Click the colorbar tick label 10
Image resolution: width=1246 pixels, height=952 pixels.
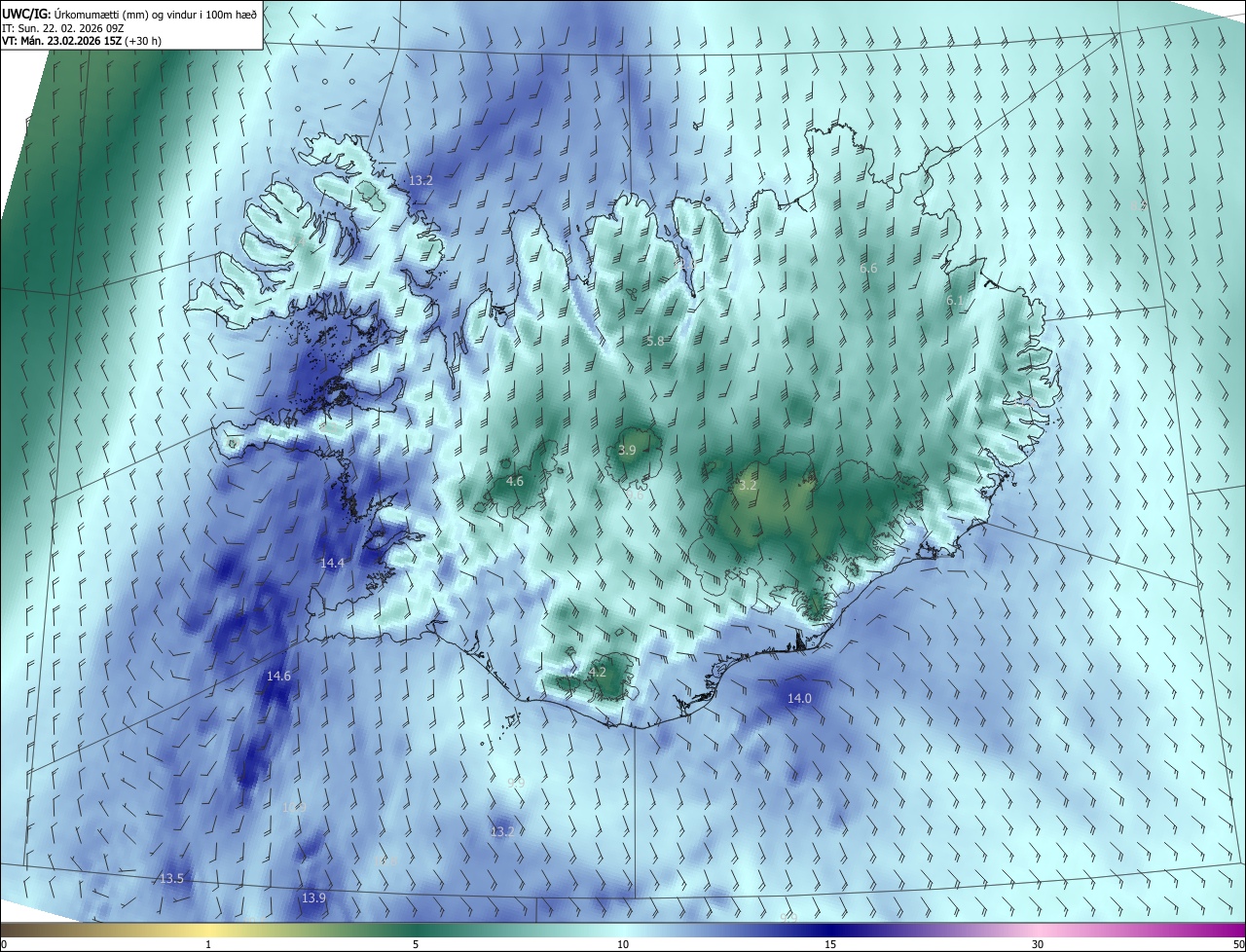click(623, 944)
